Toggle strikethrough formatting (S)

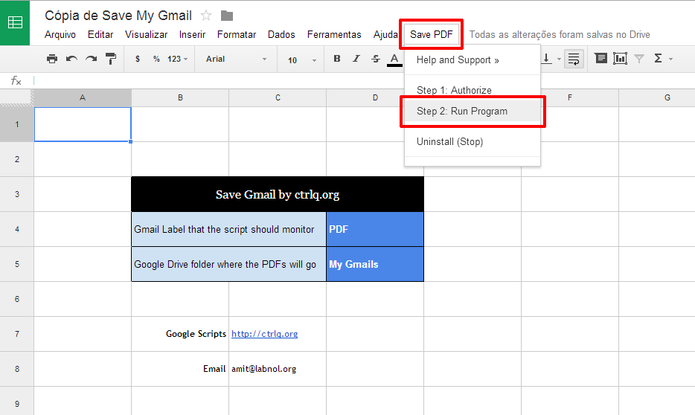[375, 59]
